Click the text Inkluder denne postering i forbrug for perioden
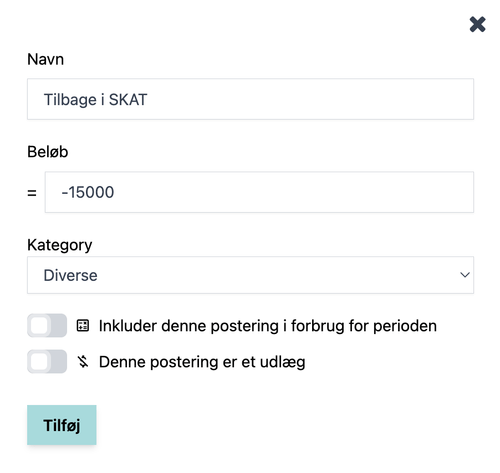 [268, 326]
